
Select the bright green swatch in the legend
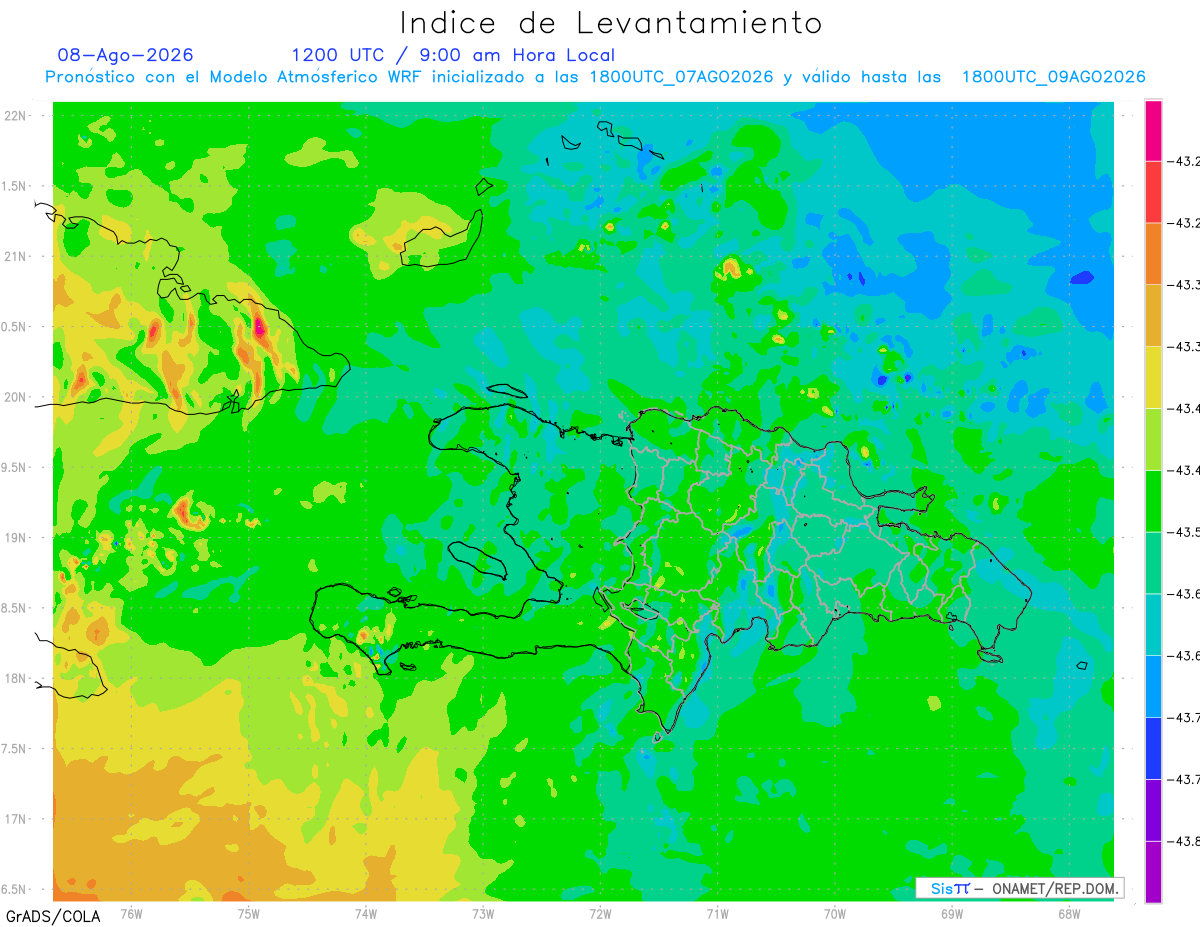coord(1153,501)
